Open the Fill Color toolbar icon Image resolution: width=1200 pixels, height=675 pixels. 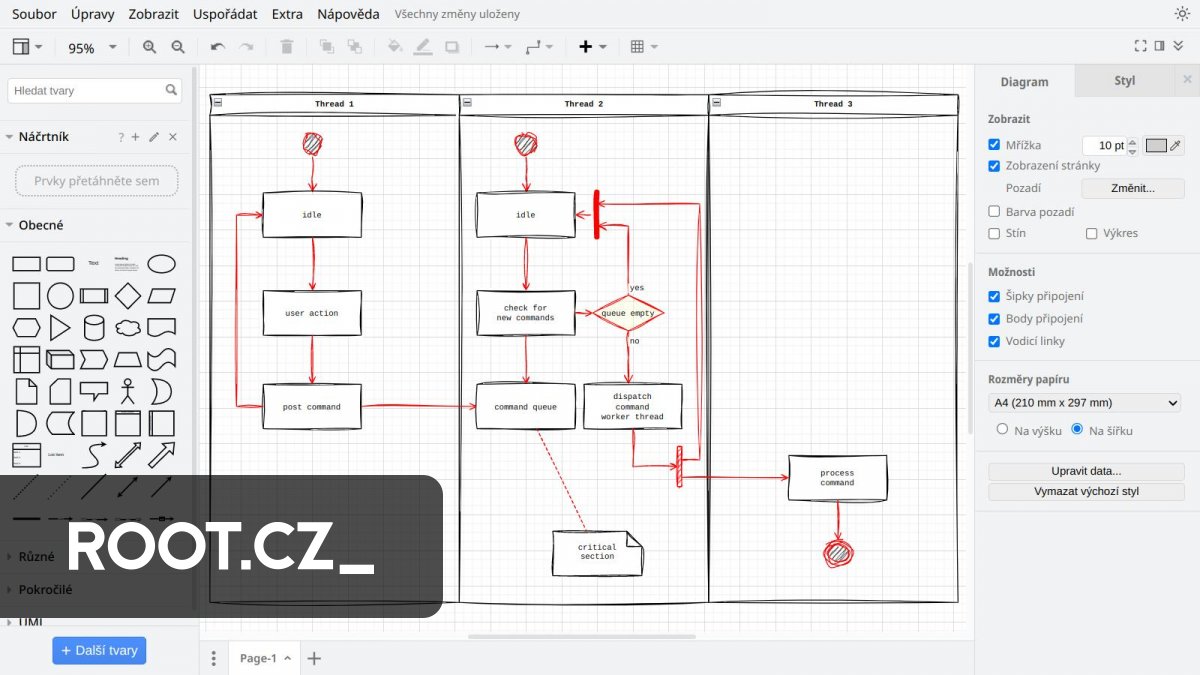click(x=393, y=46)
